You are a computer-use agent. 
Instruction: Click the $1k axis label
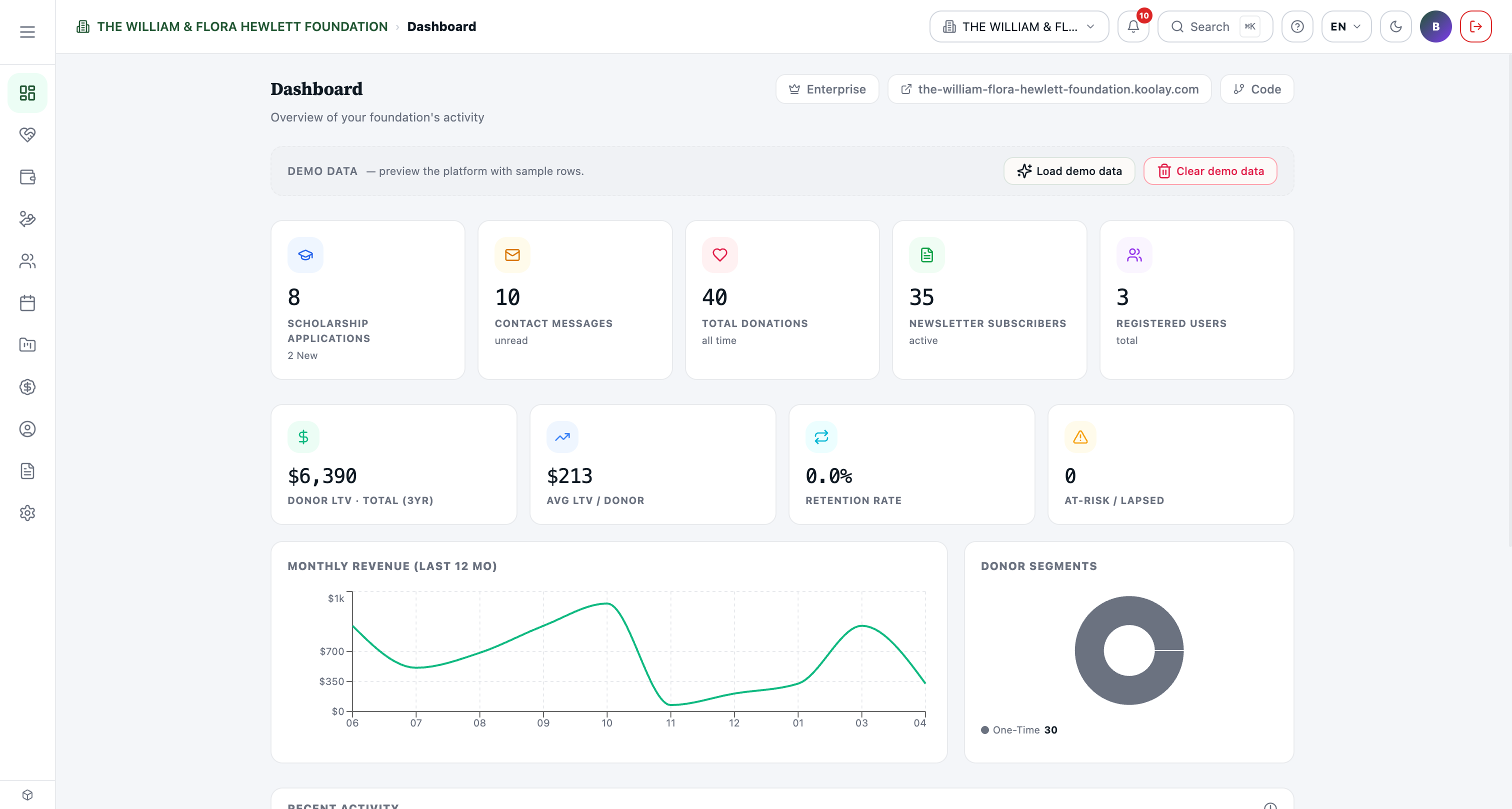pyautogui.click(x=335, y=598)
